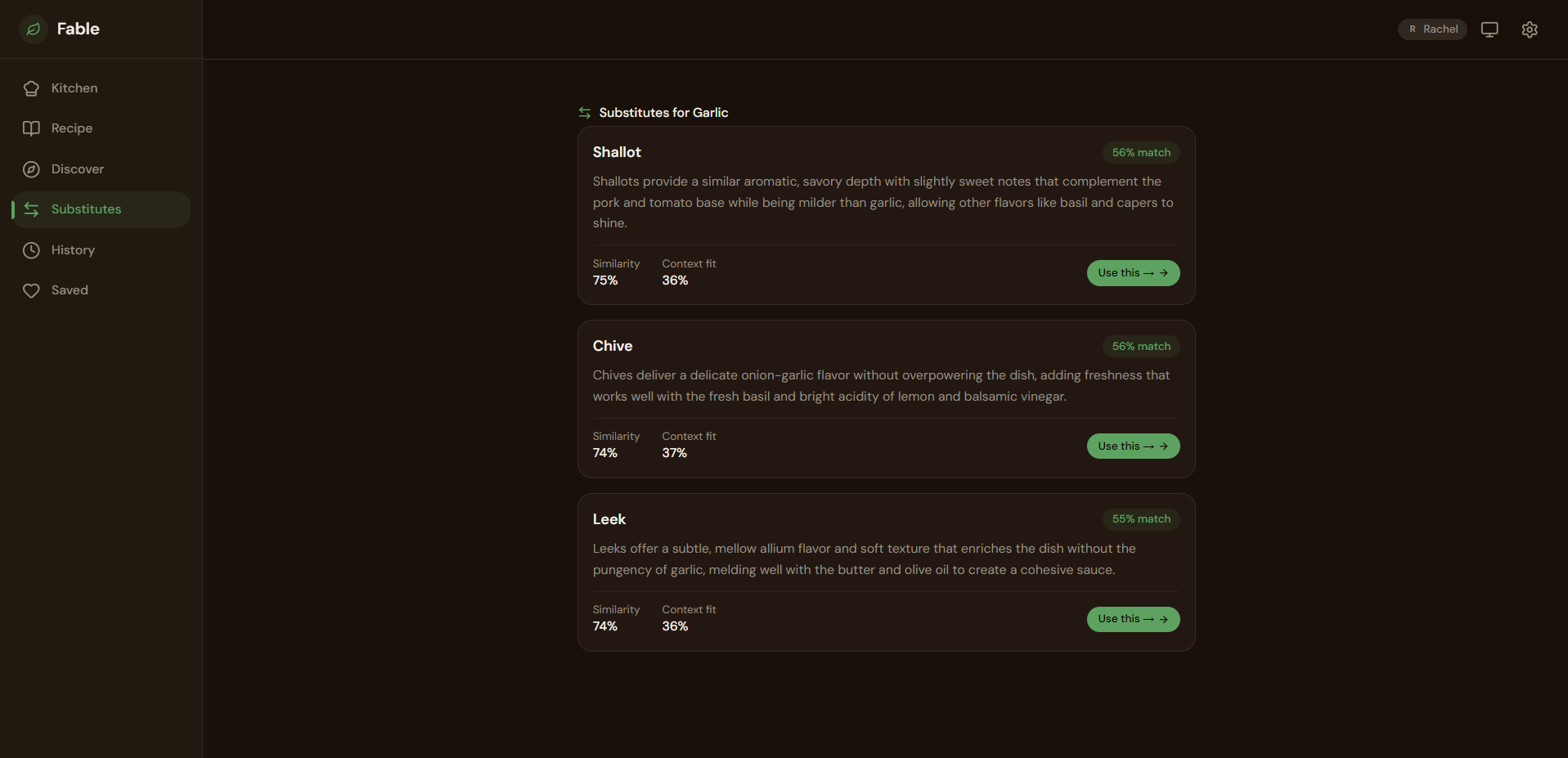This screenshot has height=758, width=1568.
Task: Click the Leek 55% match badge
Action: 1141,519
